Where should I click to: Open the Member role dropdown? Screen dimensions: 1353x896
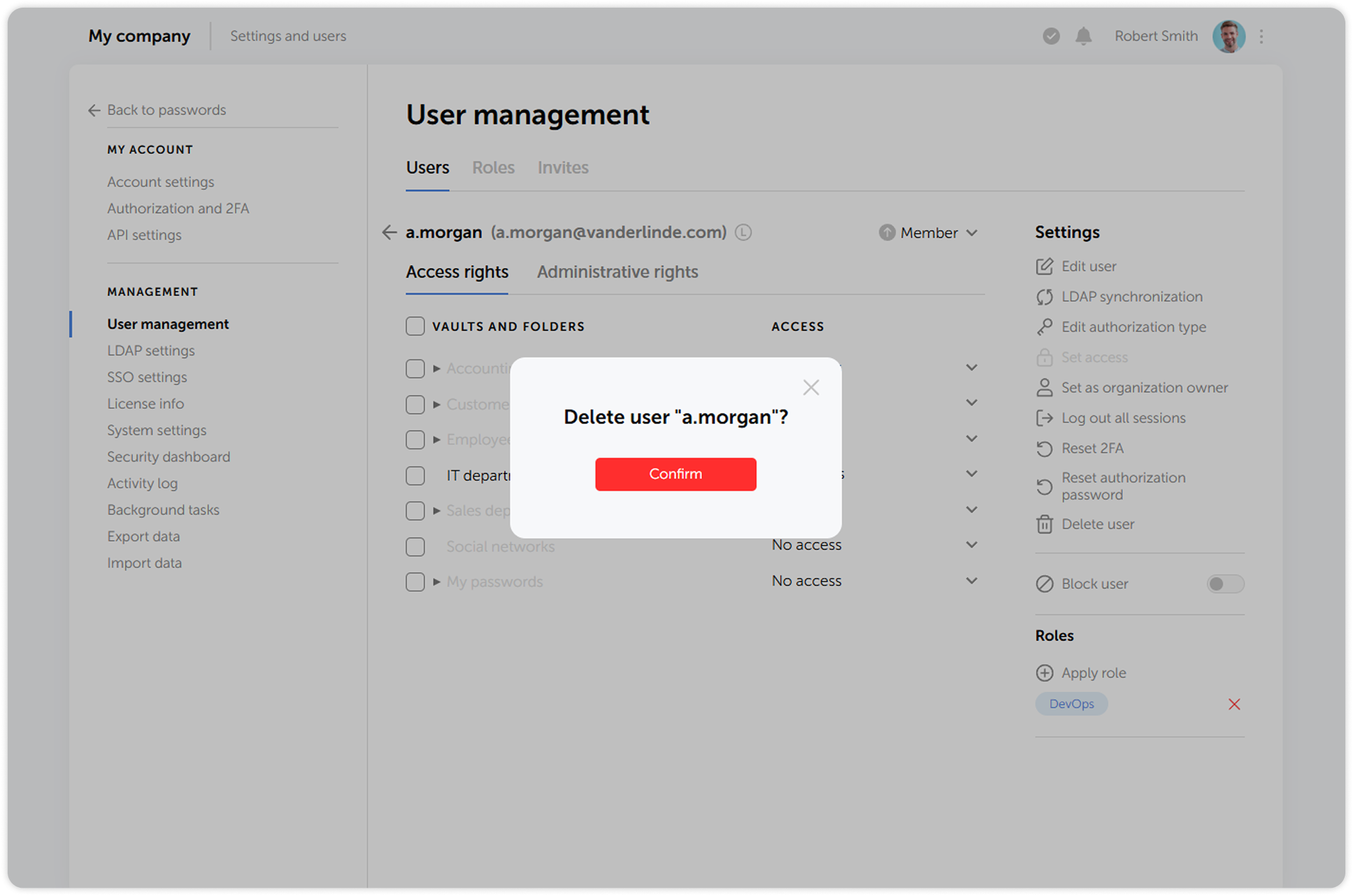coord(929,233)
